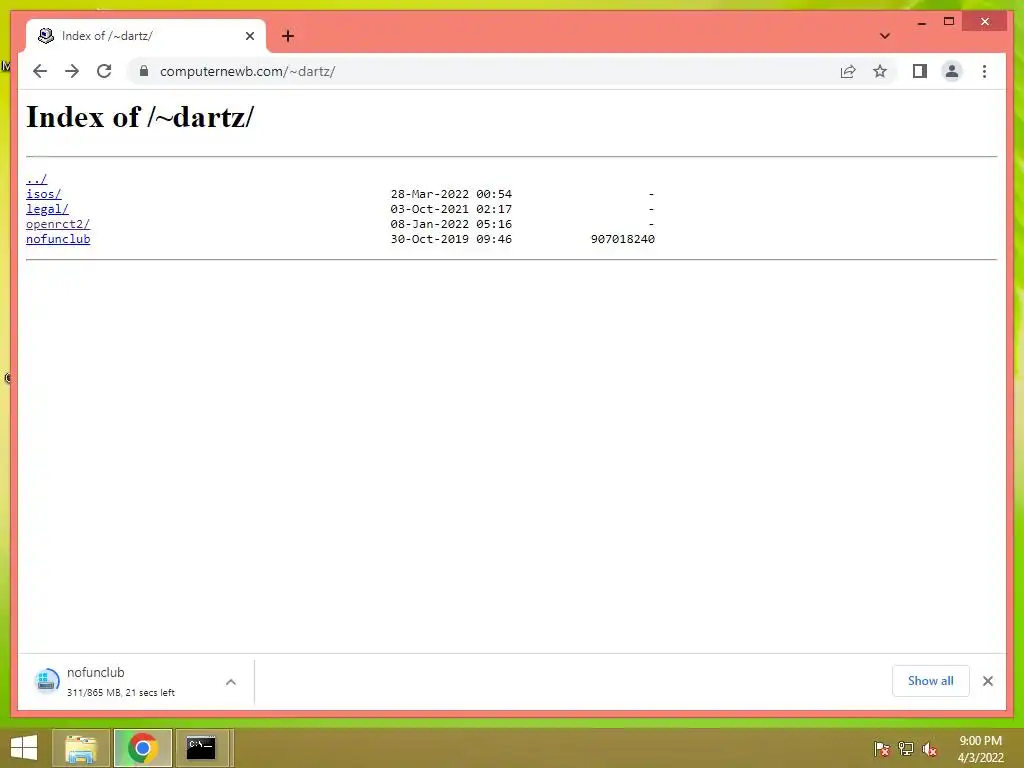Click the '28-Mar-2022 00:54' date

coord(451,194)
